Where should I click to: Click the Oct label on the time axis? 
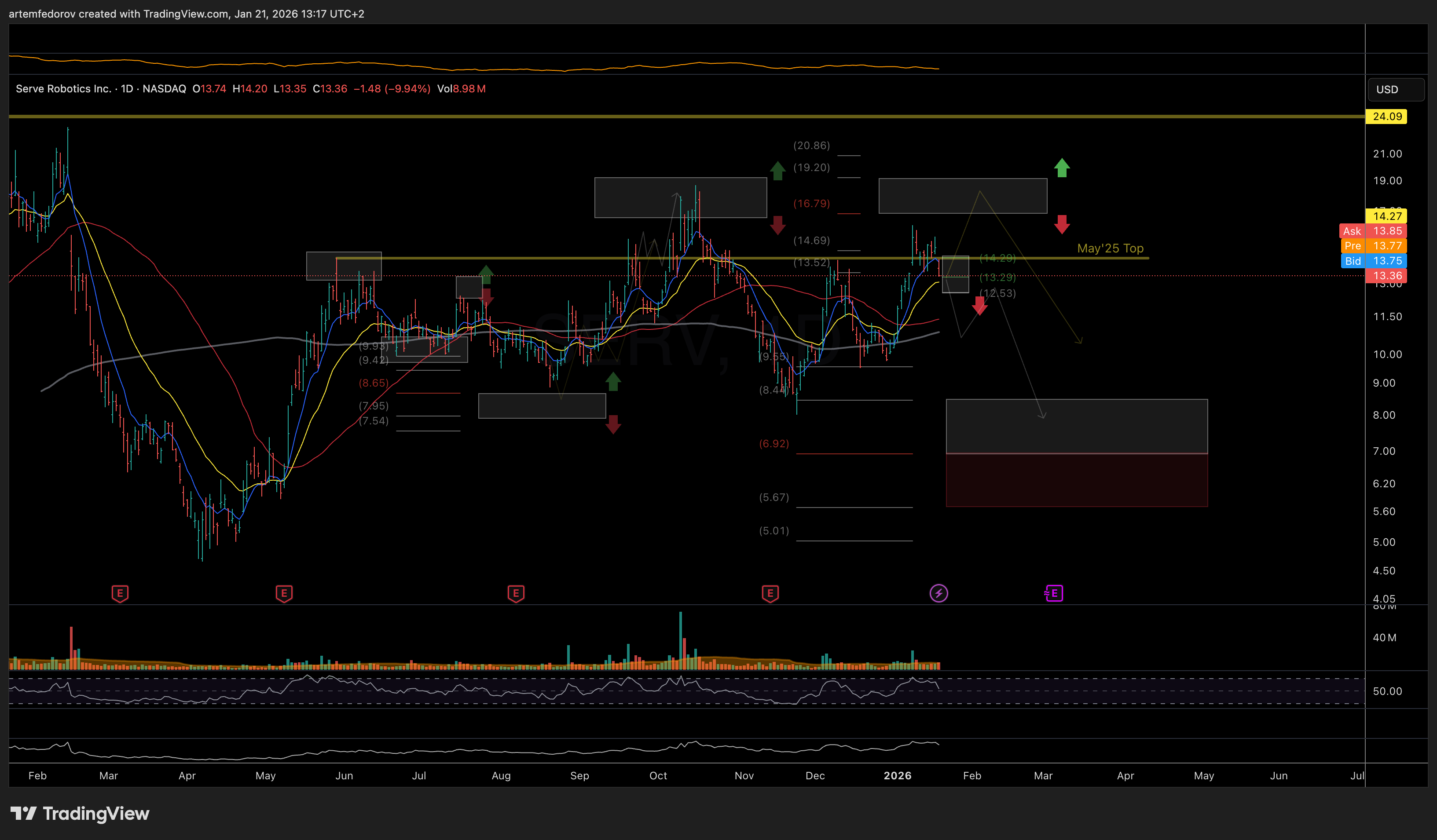click(658, 776)
